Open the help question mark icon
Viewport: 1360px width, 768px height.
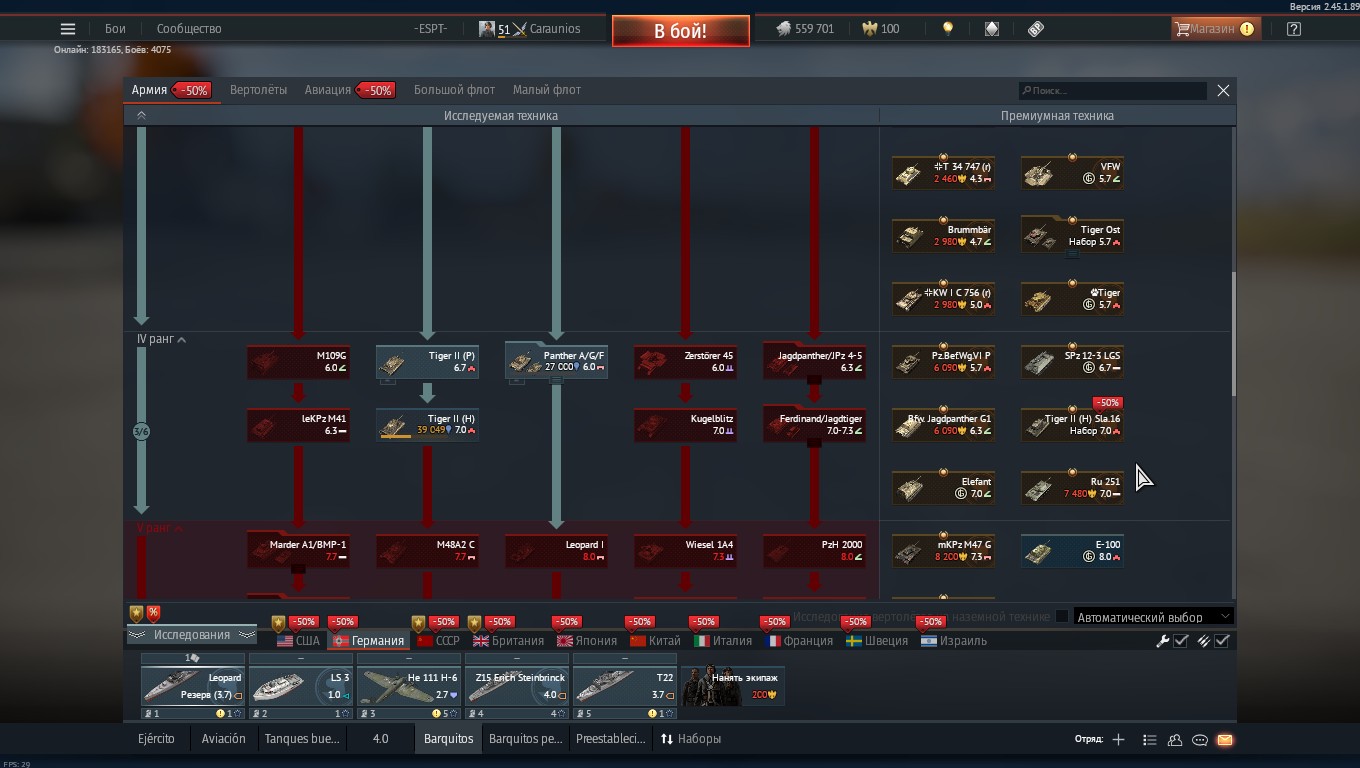coord(1294,29)
